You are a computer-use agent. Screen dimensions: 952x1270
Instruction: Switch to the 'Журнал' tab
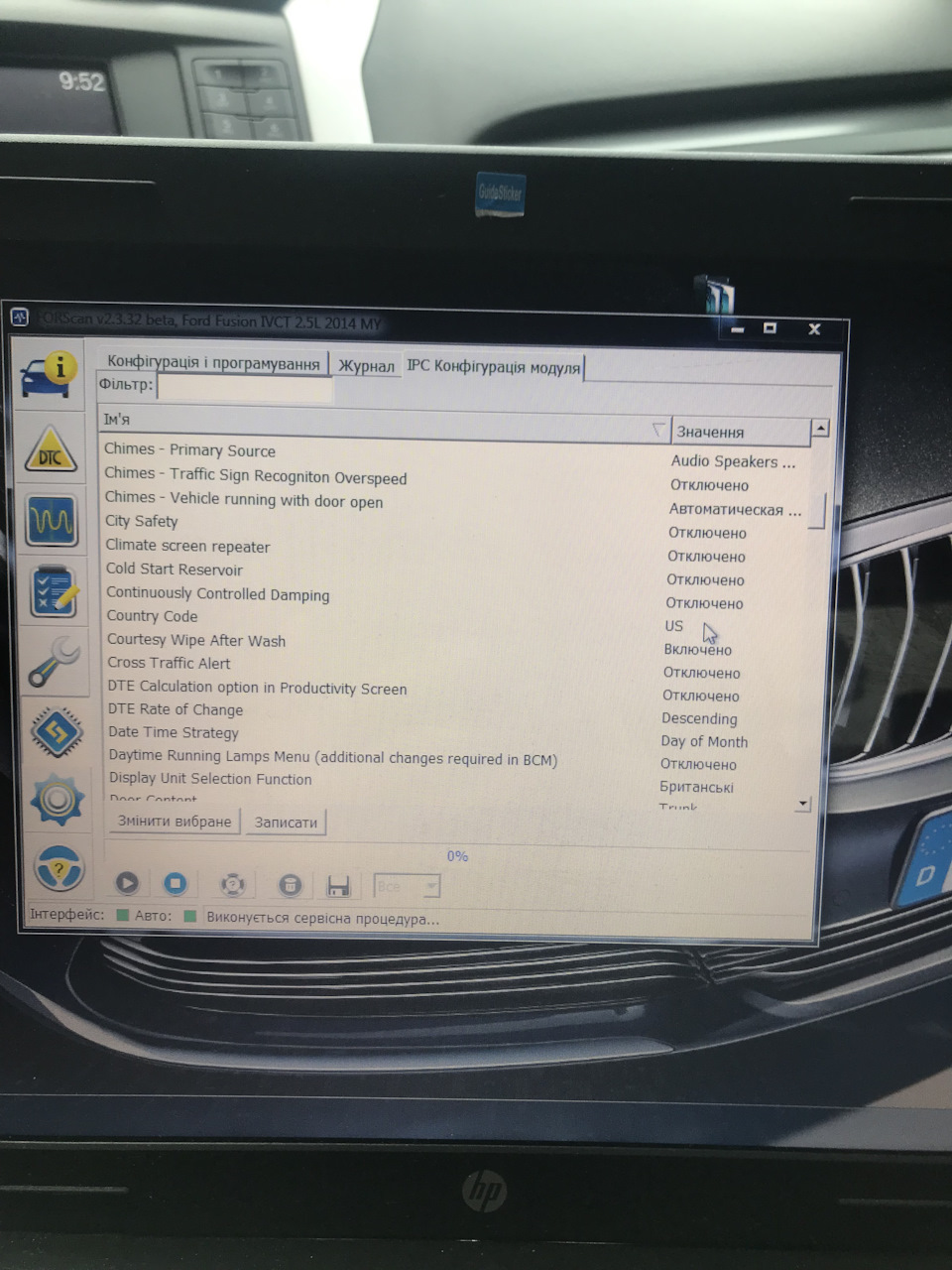366,366
